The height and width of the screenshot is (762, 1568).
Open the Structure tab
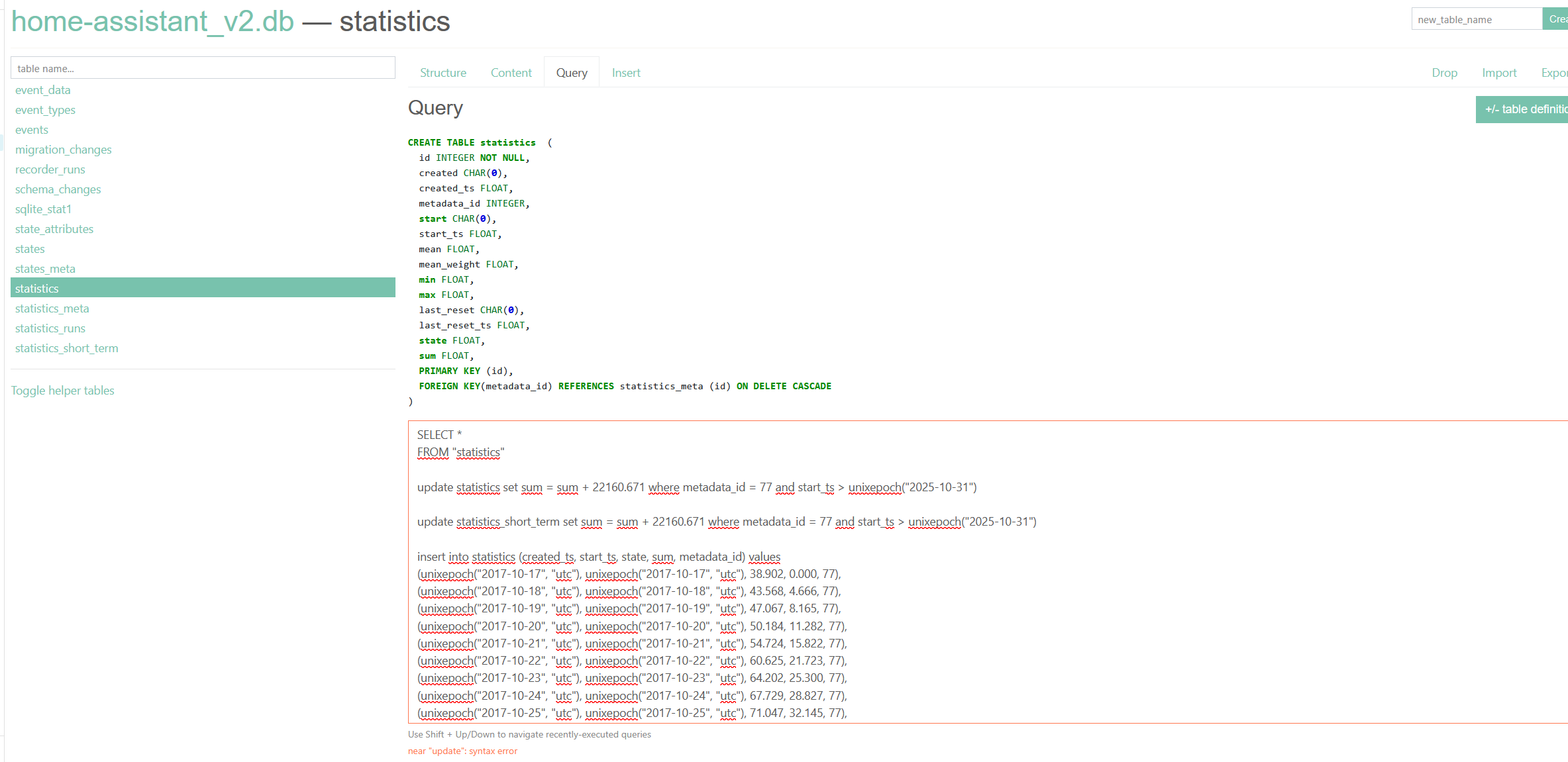(x=443, y=73)
